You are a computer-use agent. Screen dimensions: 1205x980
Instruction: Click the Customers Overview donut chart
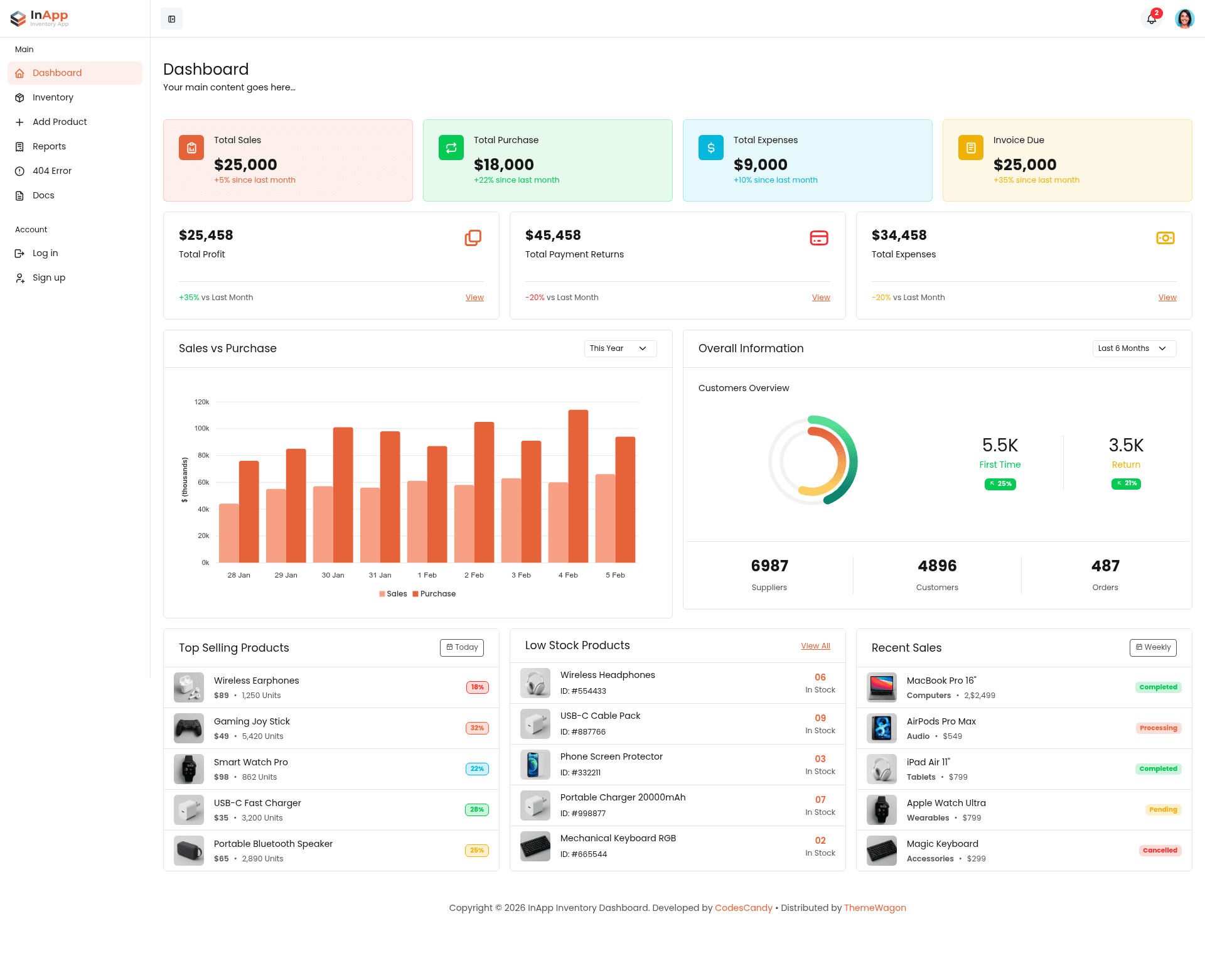[813, 460]
